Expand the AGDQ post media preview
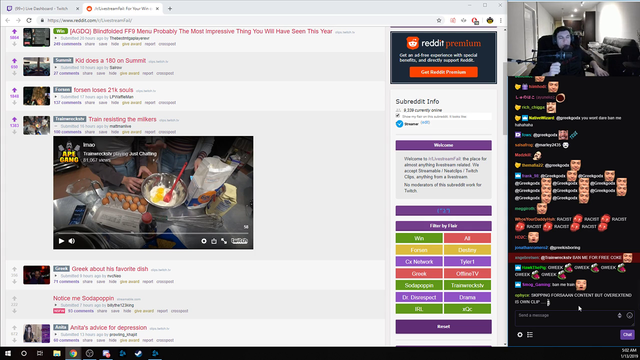This screenshot has height=360, width=640. coord(56,38)
